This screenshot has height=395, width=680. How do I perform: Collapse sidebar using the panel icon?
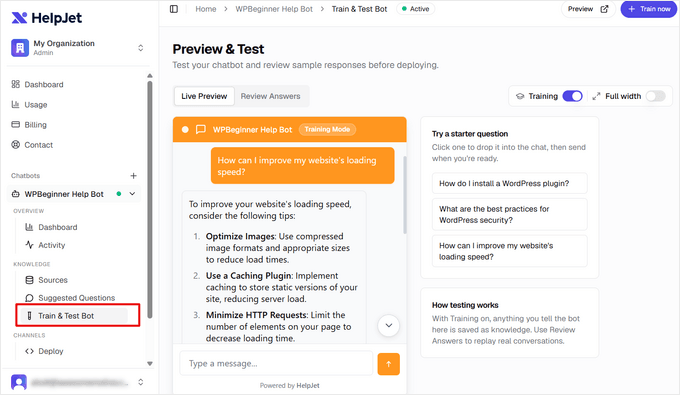(174, 9)
